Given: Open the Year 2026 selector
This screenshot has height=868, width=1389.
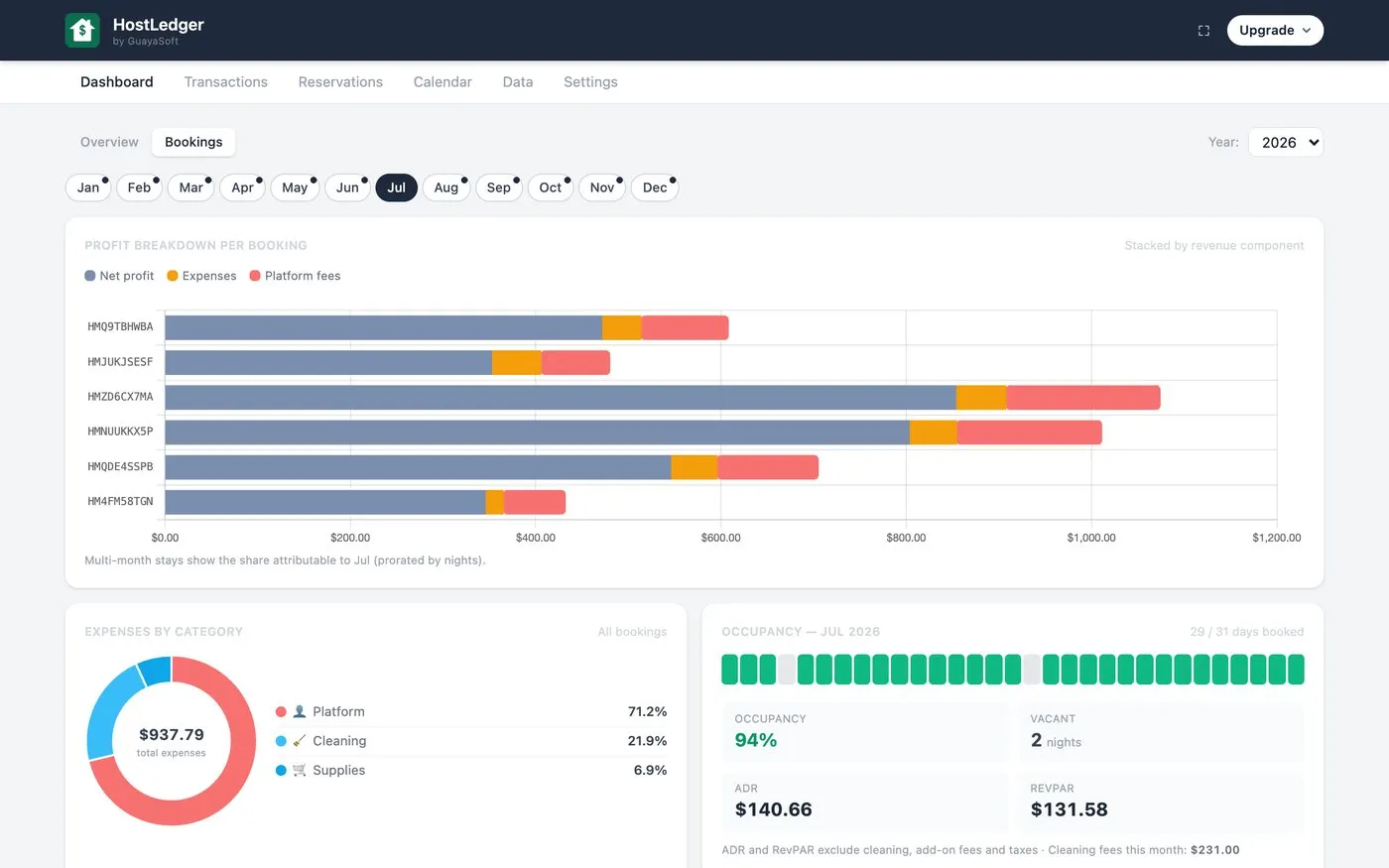Looking at the screenshot, I should 1286,142.
